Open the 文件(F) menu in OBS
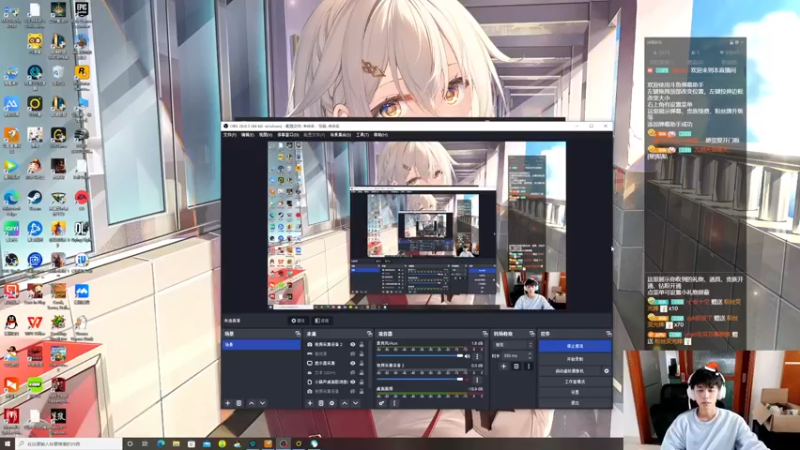 pyautogui.click(x=230, y=135)
